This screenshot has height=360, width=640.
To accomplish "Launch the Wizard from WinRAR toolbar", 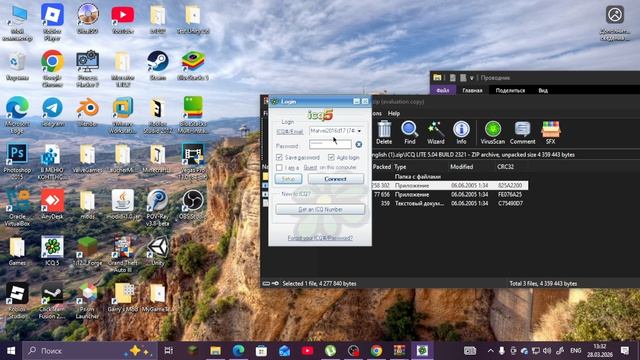I will pos(436,133).
